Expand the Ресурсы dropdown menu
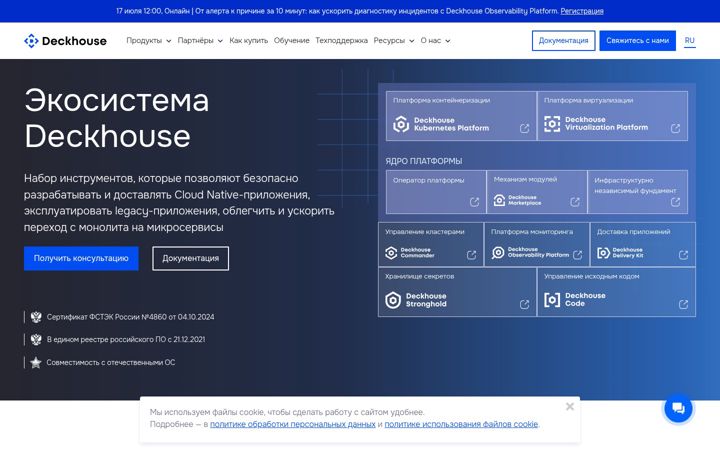This screenshot has width=720, height=450. [394, 40]
